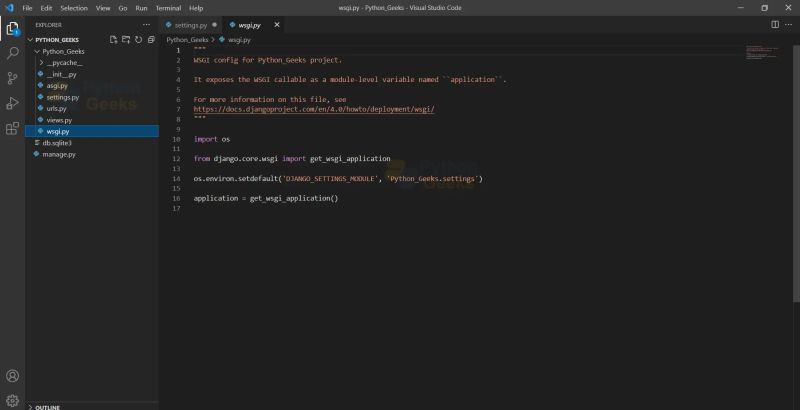Open the Search view in activity bar
The height and width of the screenshot is (410, 800).
click(x=12, y=53)
